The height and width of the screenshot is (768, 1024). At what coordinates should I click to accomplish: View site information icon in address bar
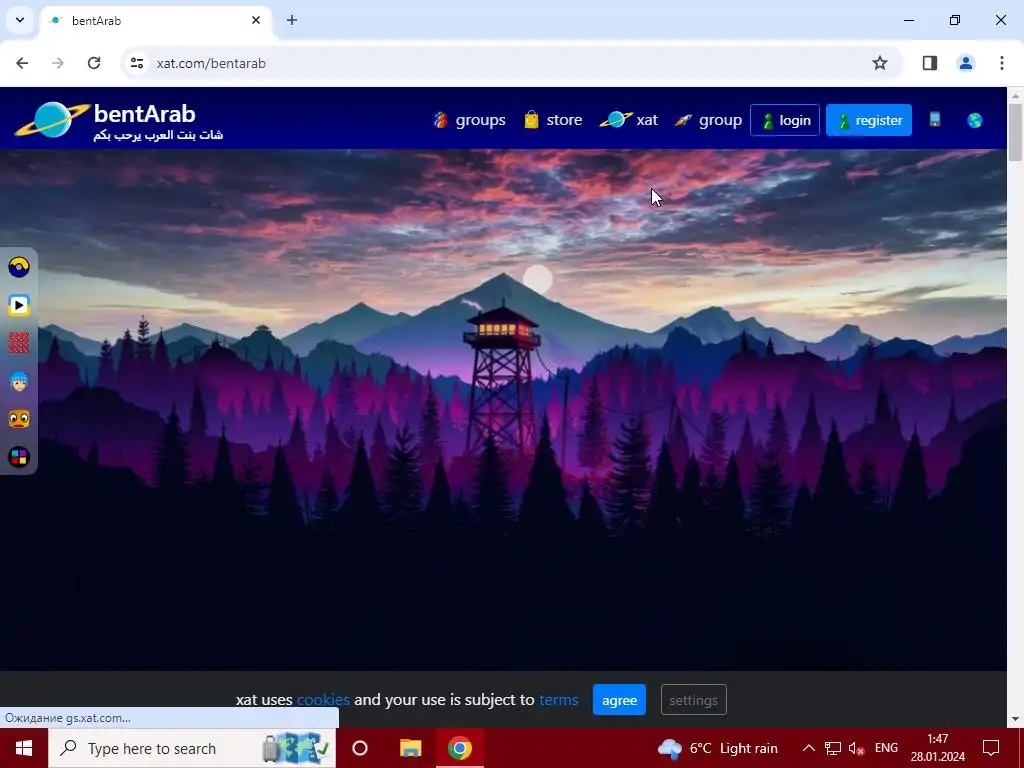pos(136,63)
